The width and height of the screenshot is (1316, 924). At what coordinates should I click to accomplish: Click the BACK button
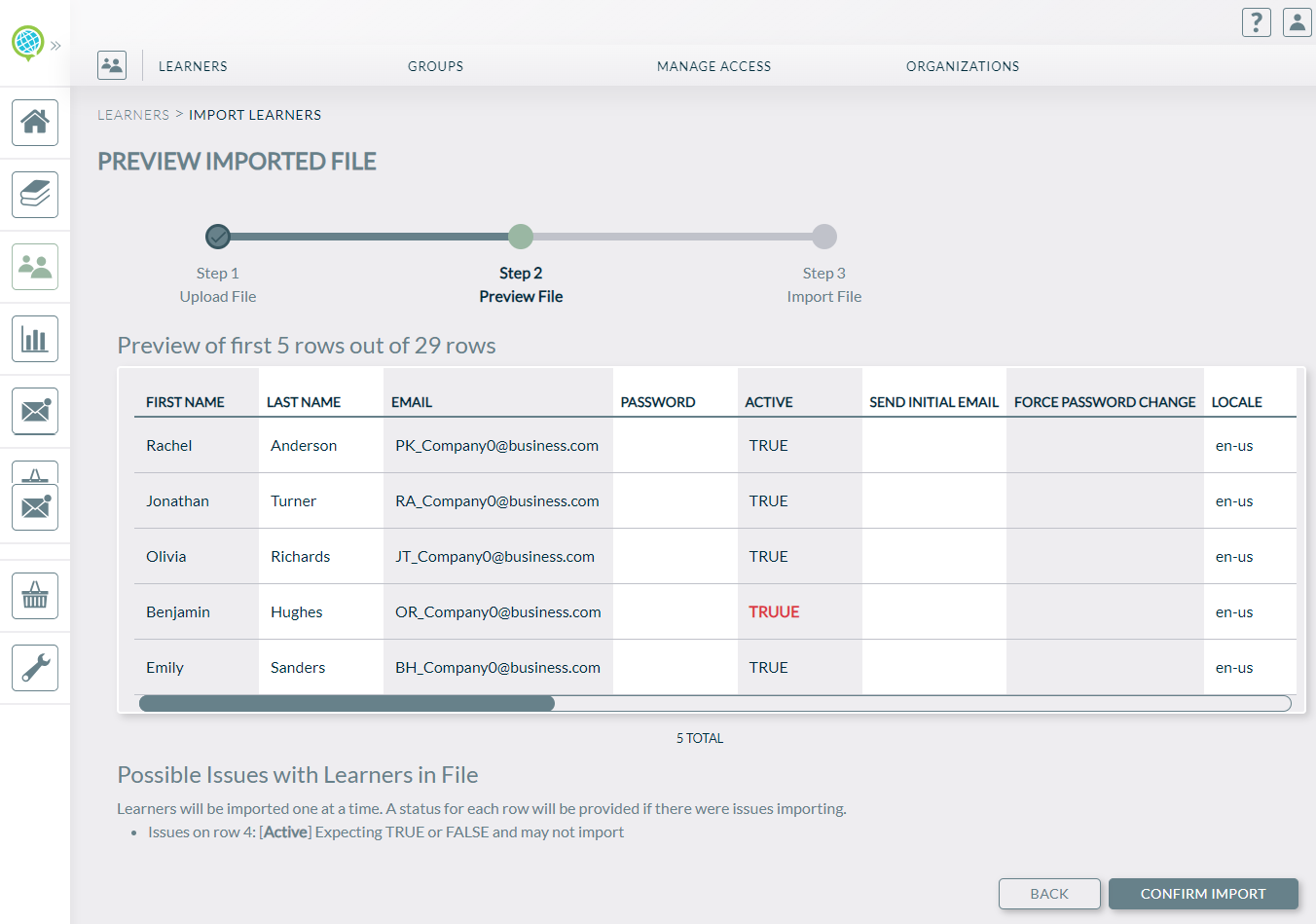pyautogui.click(x=1049, y=893)
